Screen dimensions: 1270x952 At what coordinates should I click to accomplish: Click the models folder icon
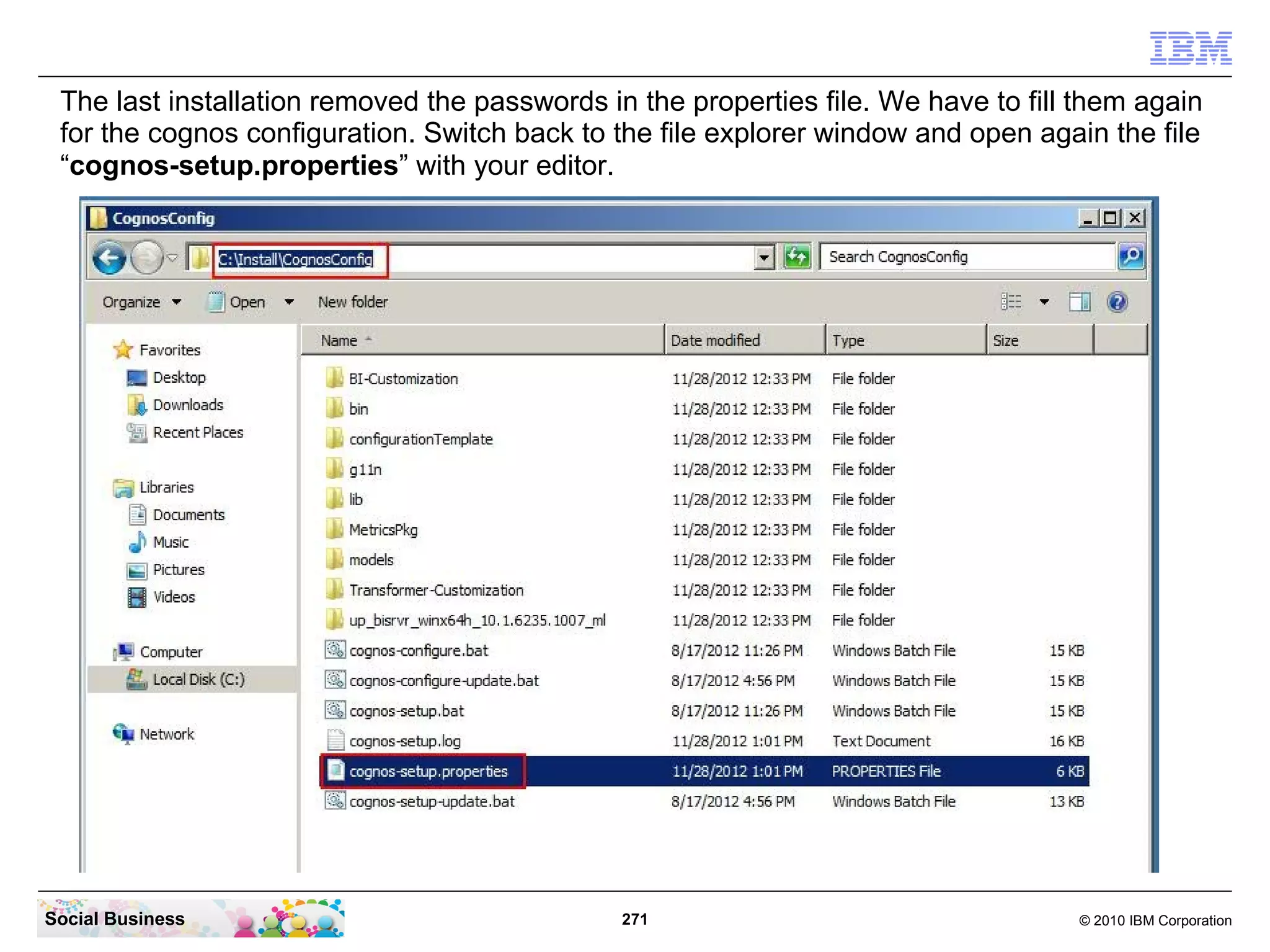[x=335, y=558]
